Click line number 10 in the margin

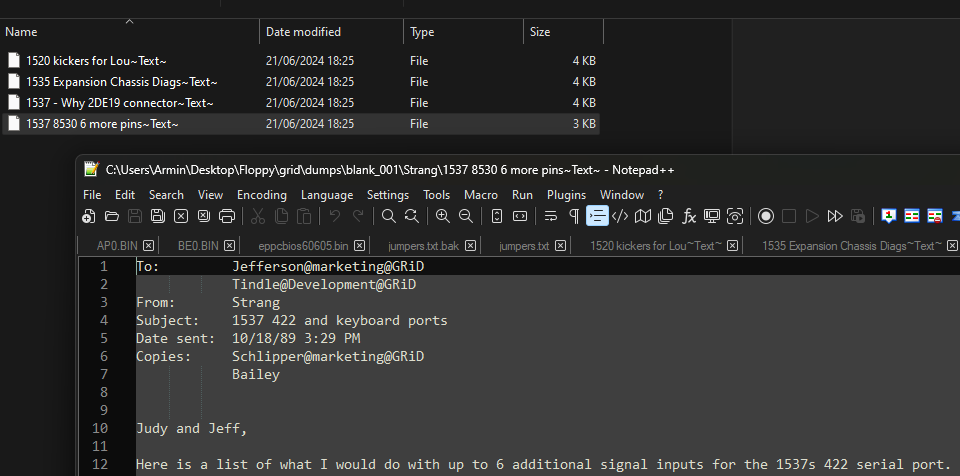100,428
